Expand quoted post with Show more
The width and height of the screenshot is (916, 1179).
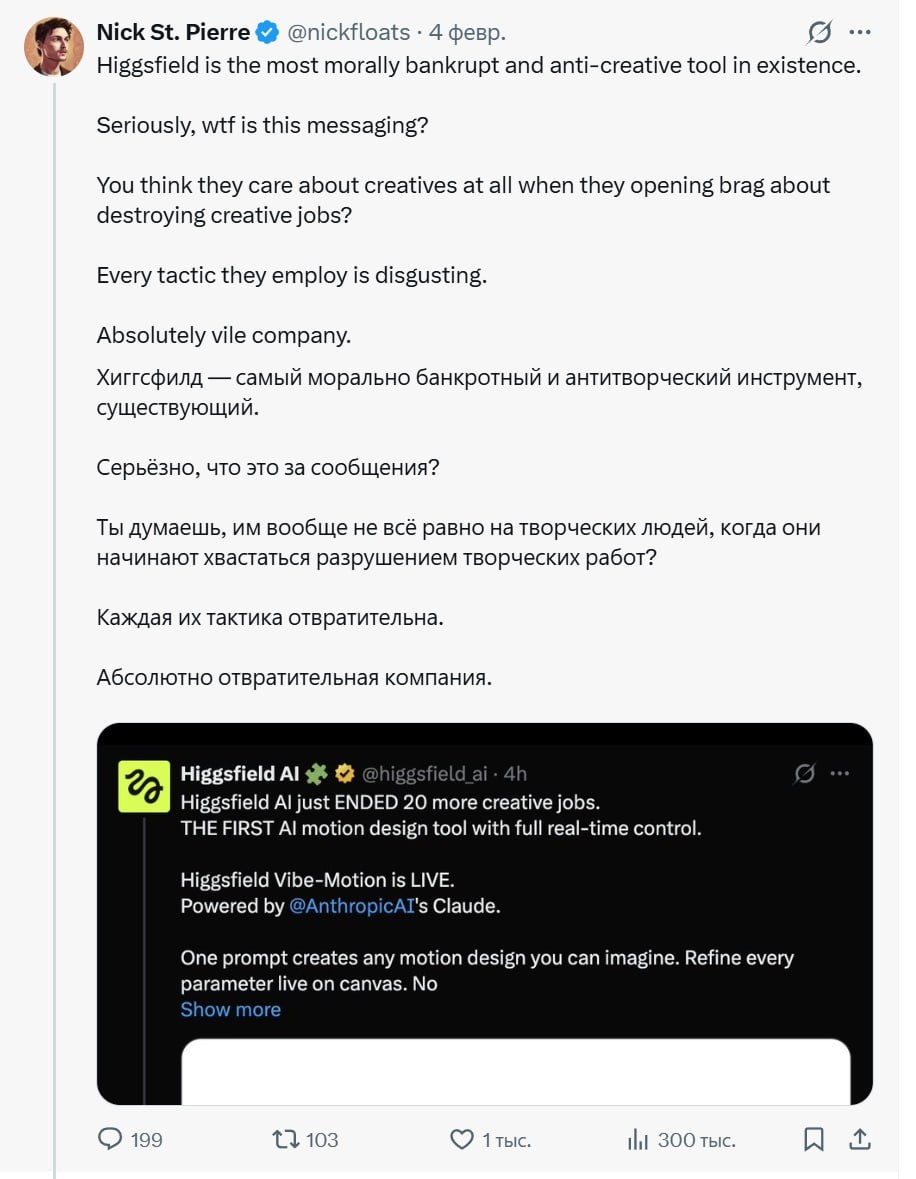(230, 1009)
